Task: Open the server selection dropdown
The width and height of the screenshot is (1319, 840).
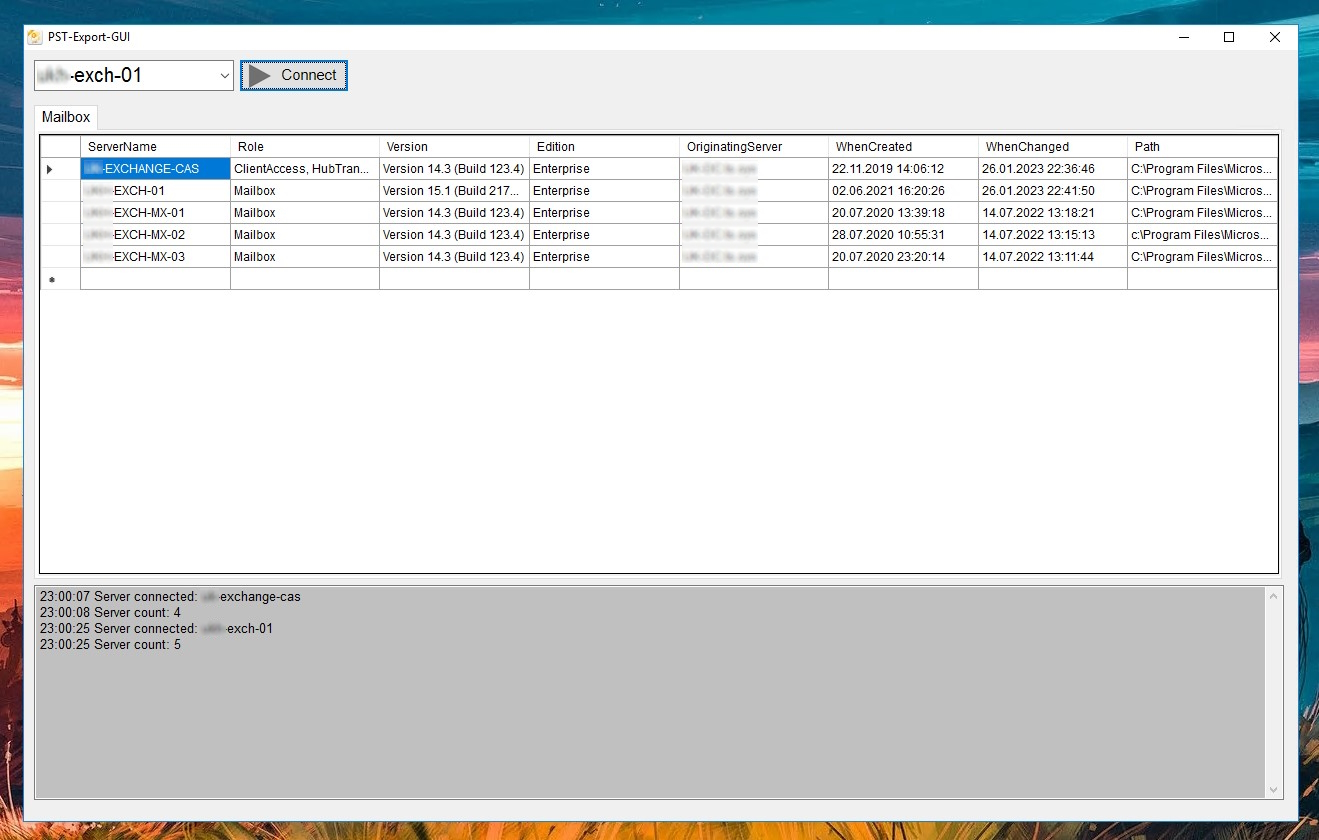Action: [x=224, y=75]
